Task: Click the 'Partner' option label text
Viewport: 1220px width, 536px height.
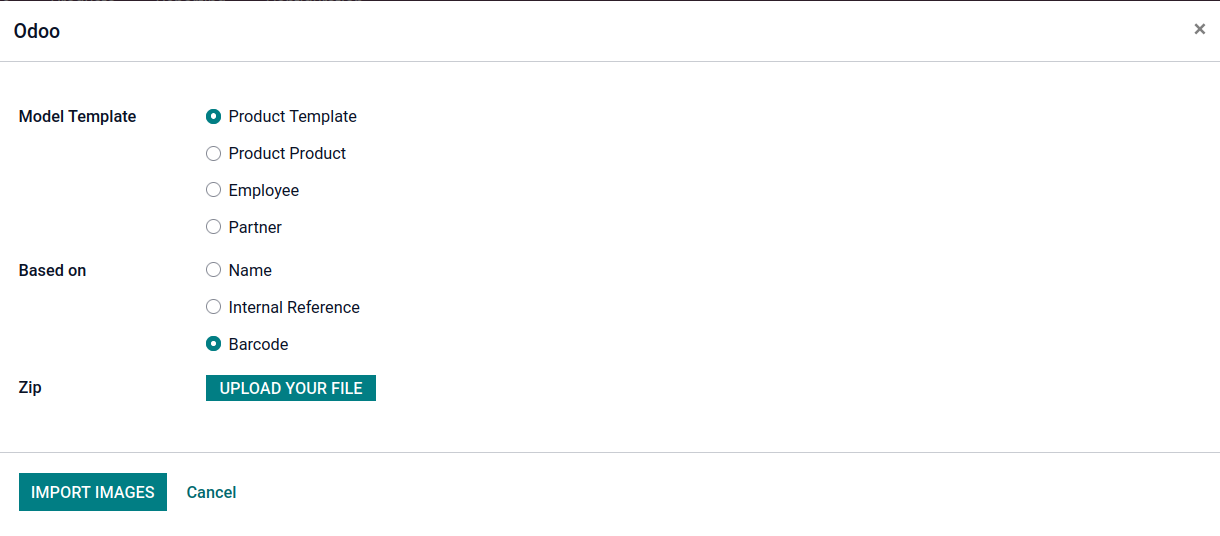Action: click(255, 227)
